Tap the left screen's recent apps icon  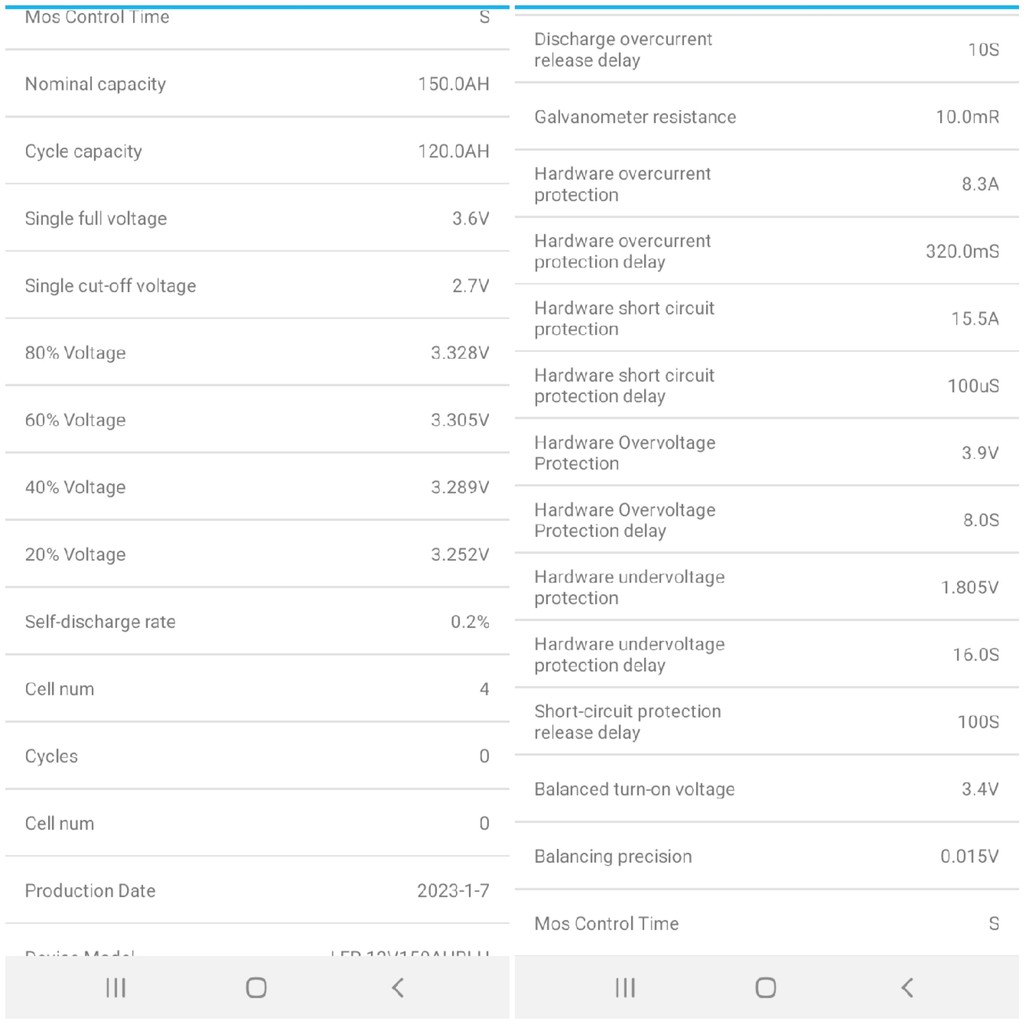116,987
